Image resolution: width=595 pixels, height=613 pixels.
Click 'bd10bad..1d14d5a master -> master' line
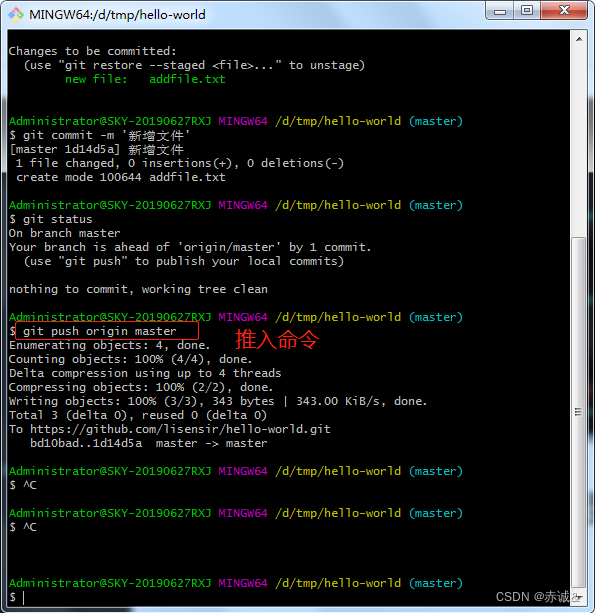[149, 443]
